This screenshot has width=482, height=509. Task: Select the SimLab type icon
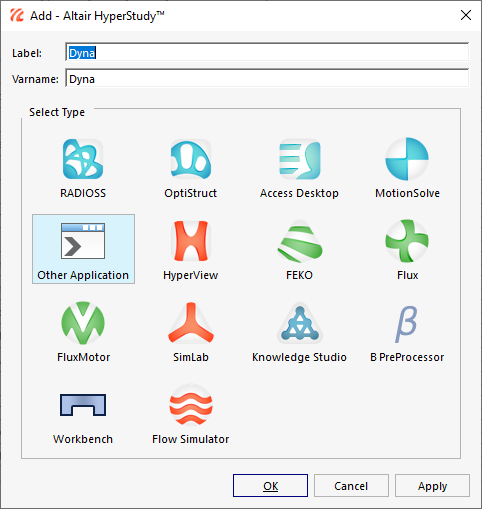click(191, 323)
